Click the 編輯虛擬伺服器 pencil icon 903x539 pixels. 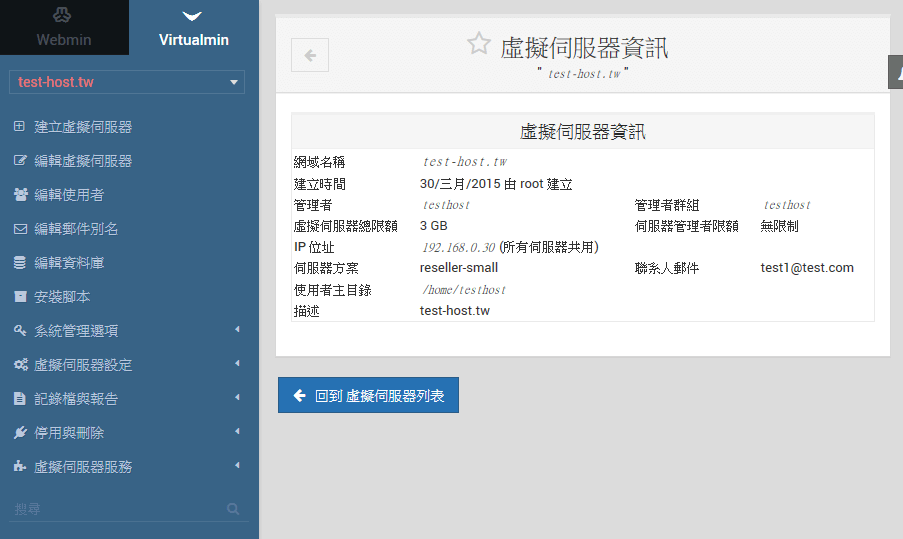click(x=20, y=161)
